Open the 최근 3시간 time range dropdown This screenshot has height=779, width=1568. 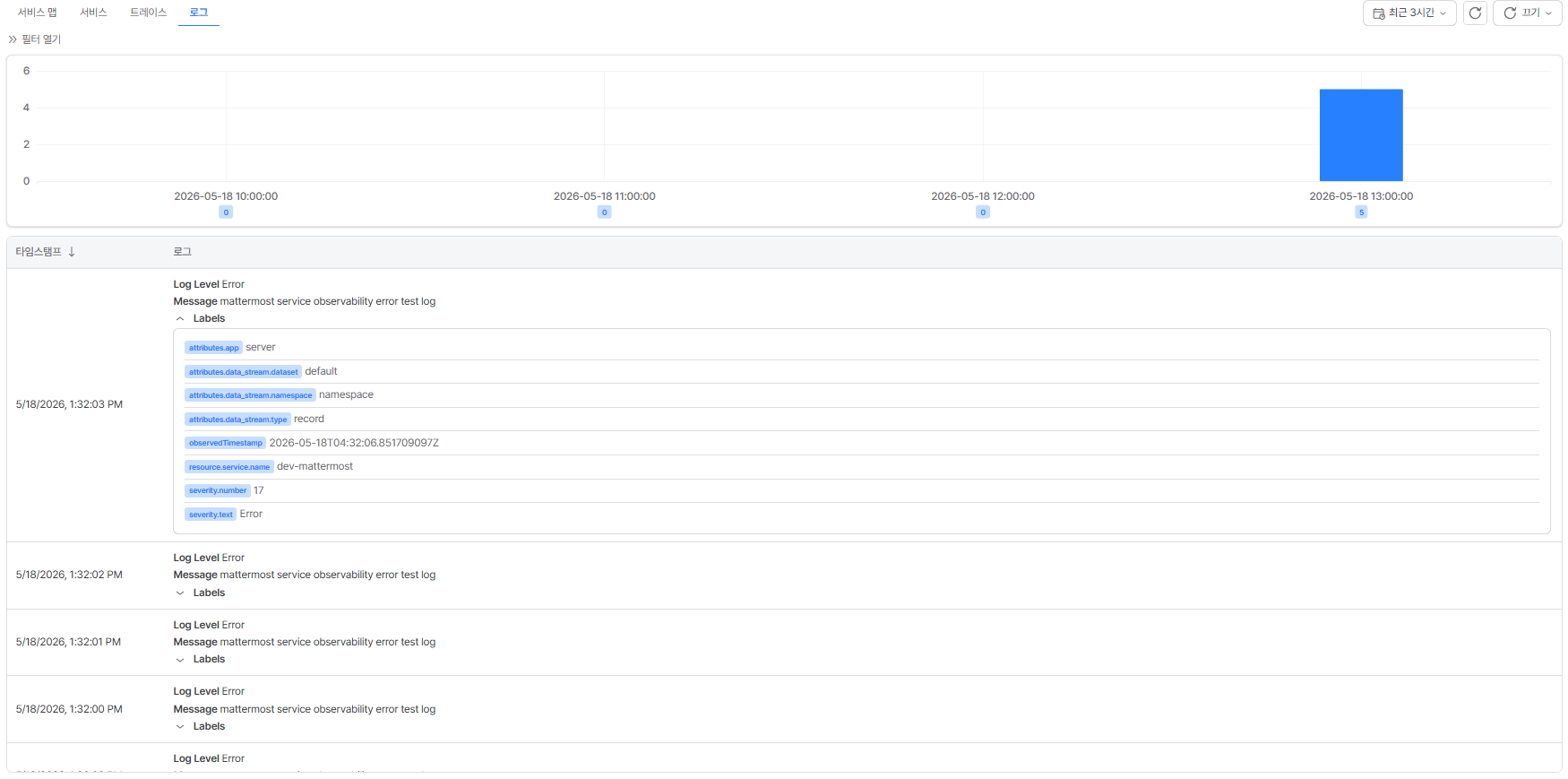[x=1409, y=13]
